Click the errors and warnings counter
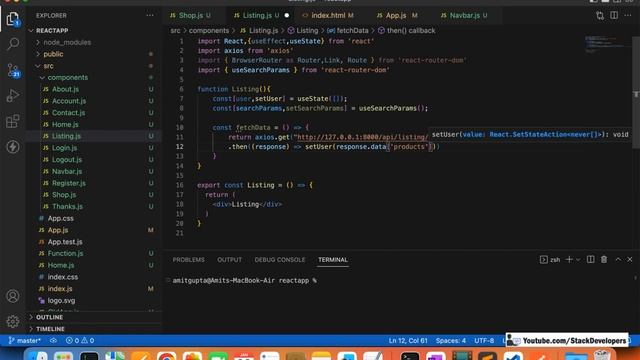 80,340
